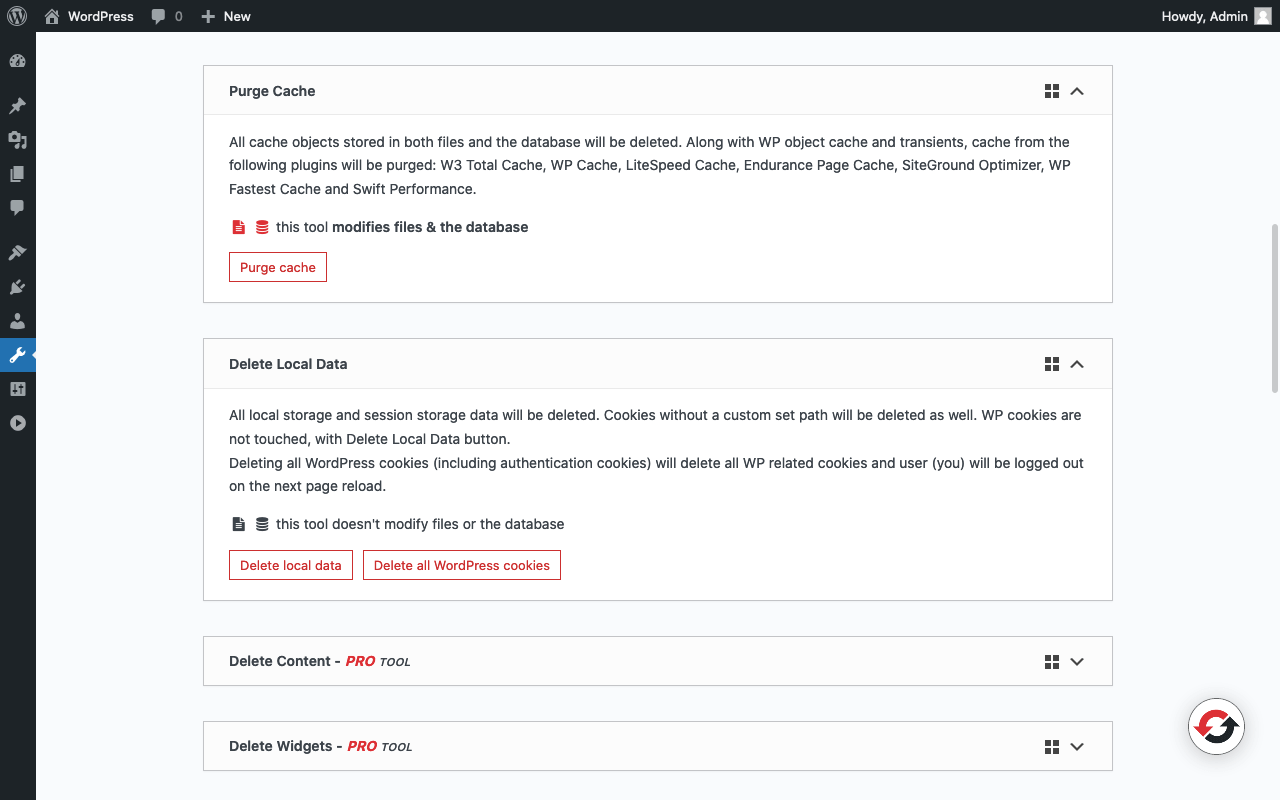
Task: Open the WordPress logo menu
Action: [x=17, y=16]
